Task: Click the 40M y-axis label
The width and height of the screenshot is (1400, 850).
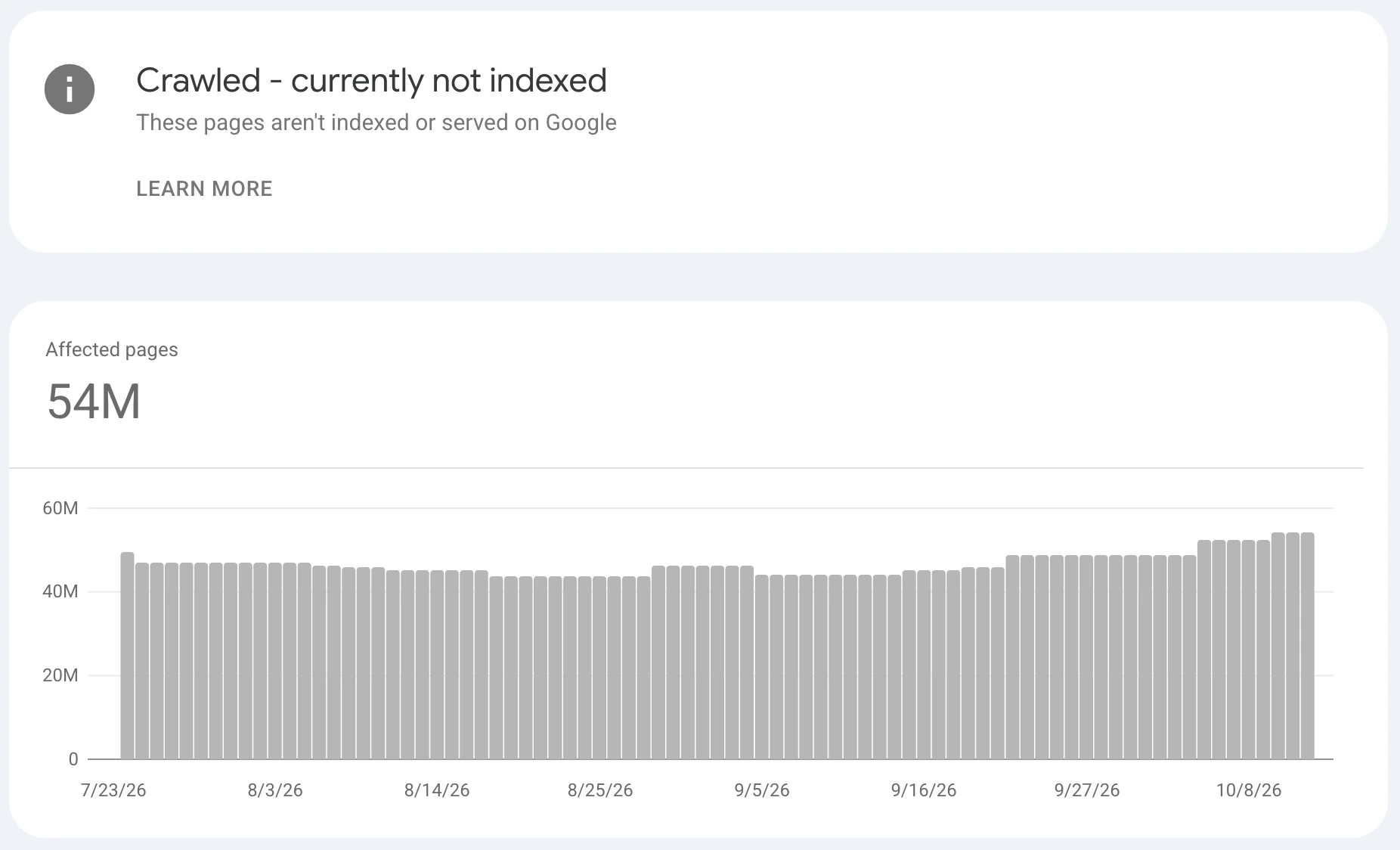Action: (60, 591)
